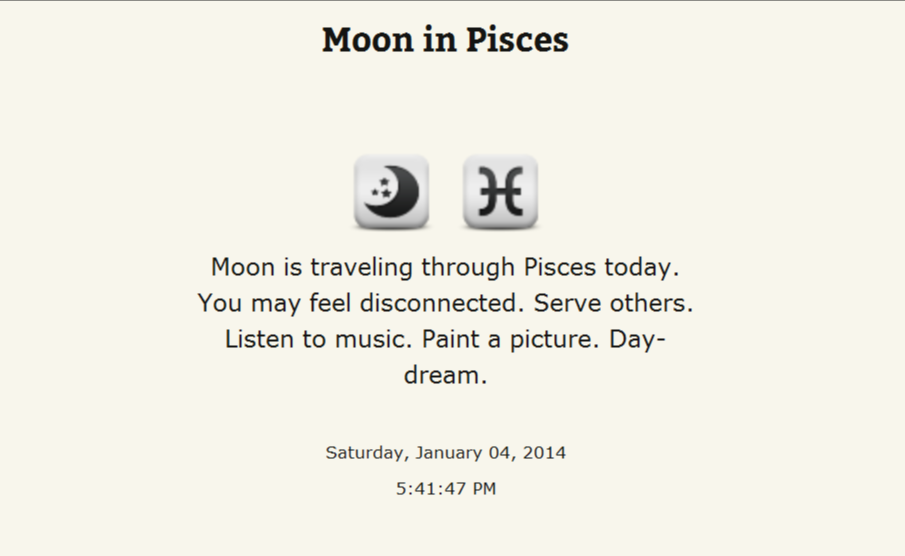
Task: Click the date "Saturday, January 04, 2014"
Action: pyautogui.click(x=446, y=453)
